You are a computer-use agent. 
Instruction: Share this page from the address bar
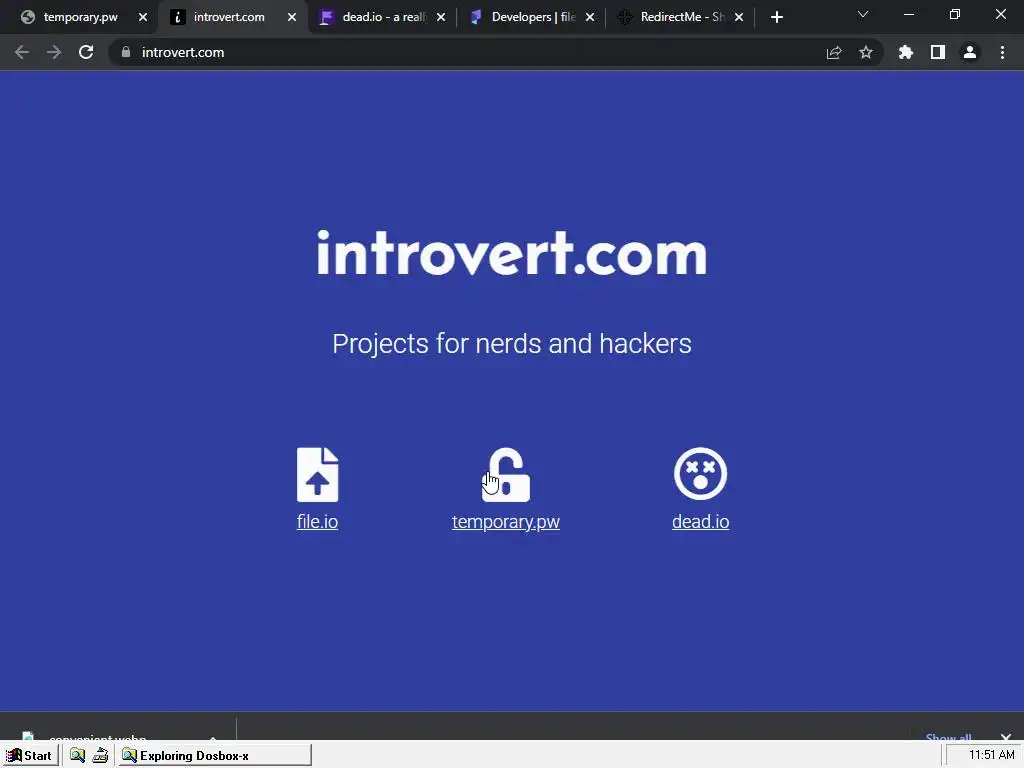(x=834, y=52)
